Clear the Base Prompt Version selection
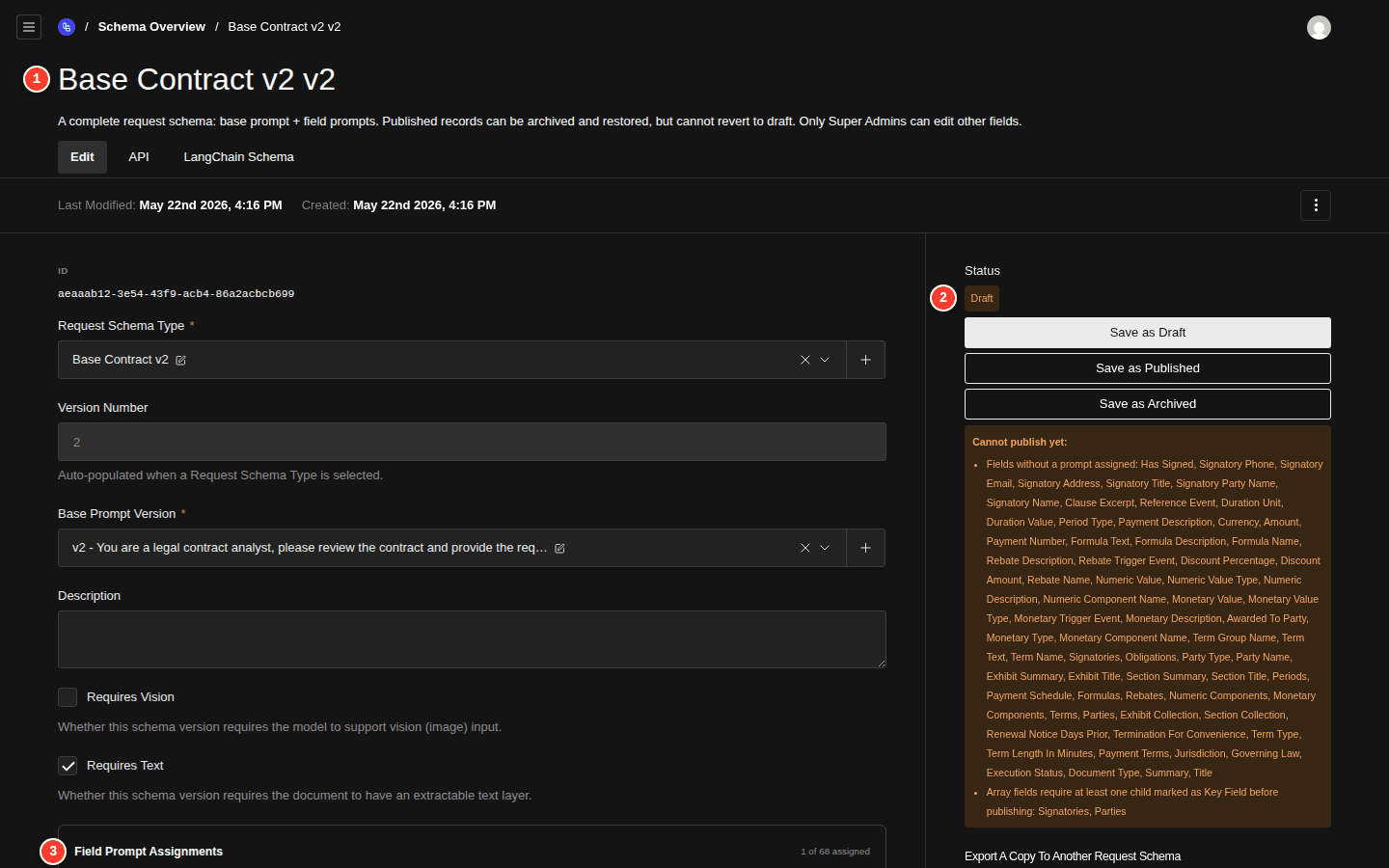 coord(805,548)
